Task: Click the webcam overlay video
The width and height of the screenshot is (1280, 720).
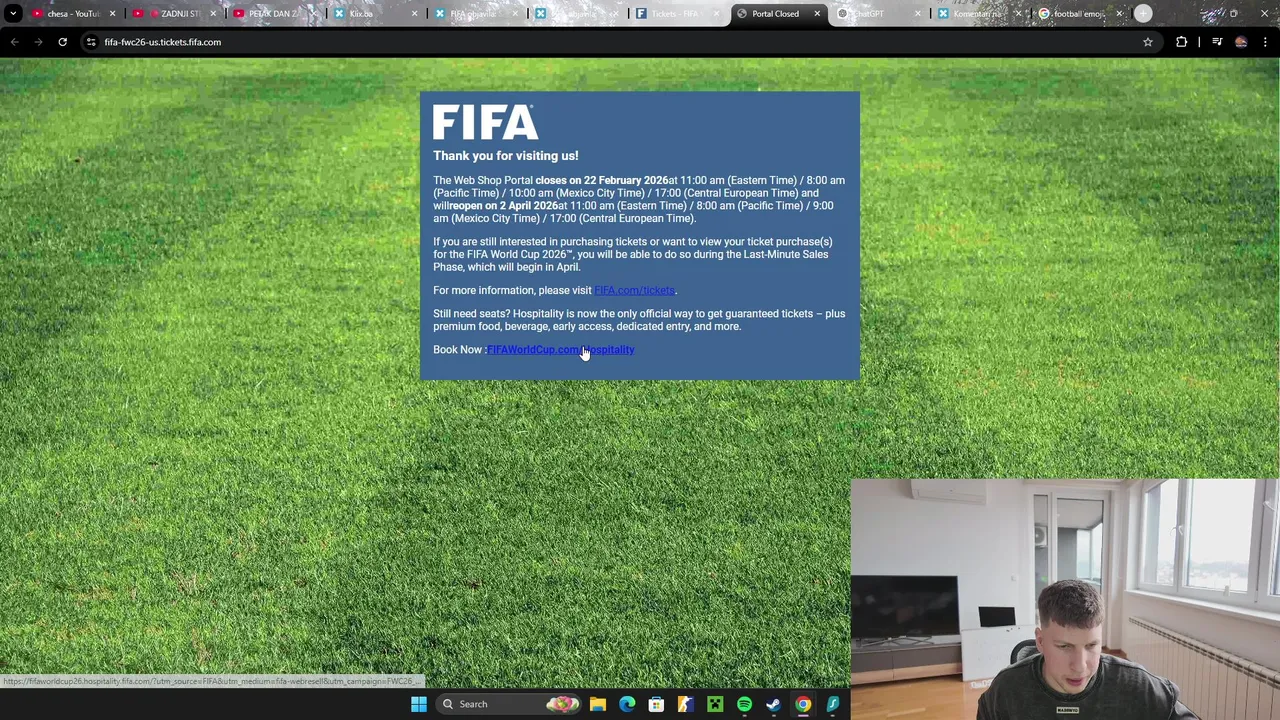Action: [1065, 599]
